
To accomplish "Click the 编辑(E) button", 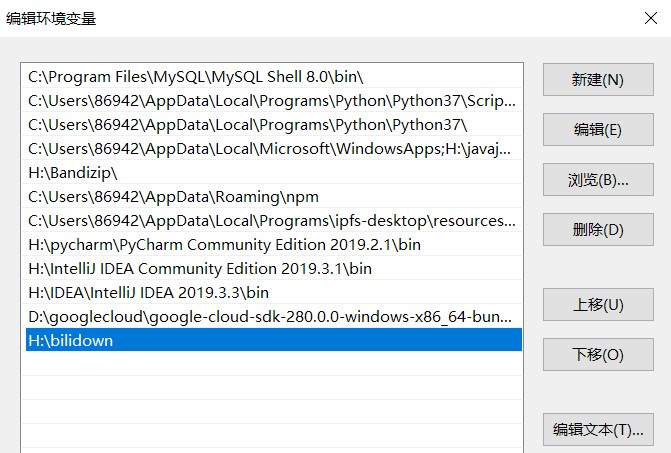I will click(598, 130).
